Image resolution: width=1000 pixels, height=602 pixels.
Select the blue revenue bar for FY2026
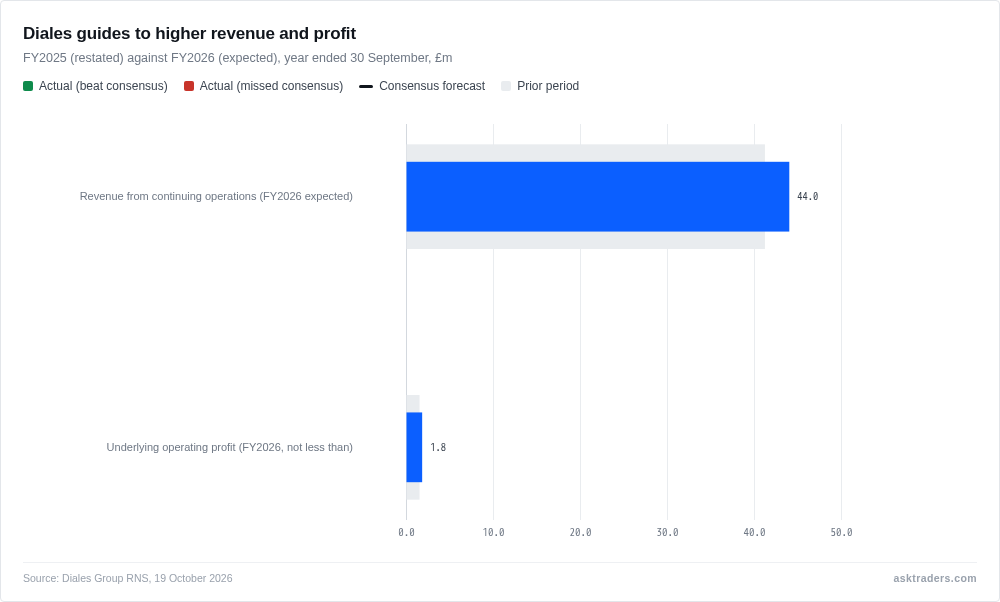(598, 196)
